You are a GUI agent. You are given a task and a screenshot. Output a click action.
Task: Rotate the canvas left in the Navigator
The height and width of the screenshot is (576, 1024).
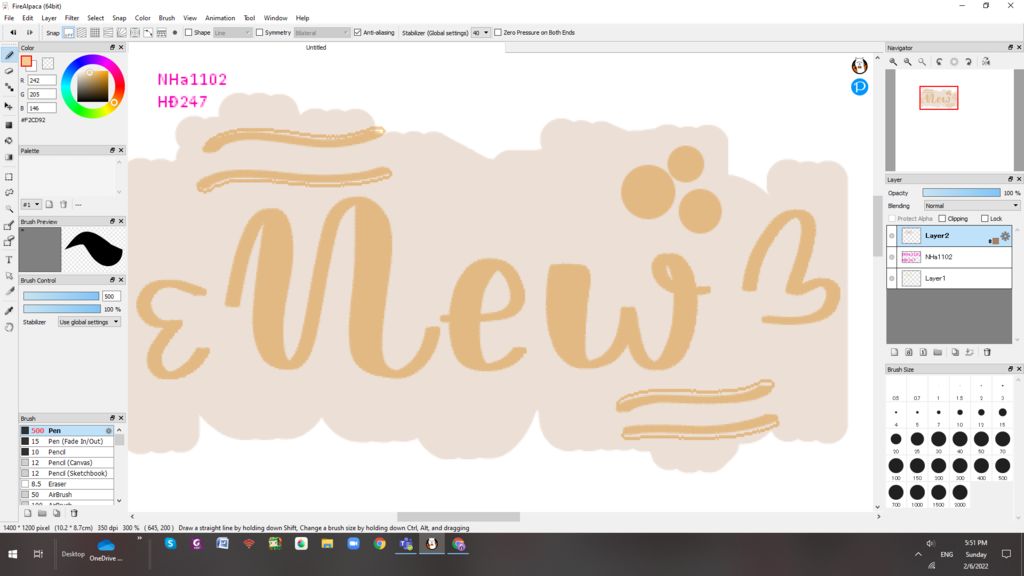pyautogui.click(x=939, y=61)
